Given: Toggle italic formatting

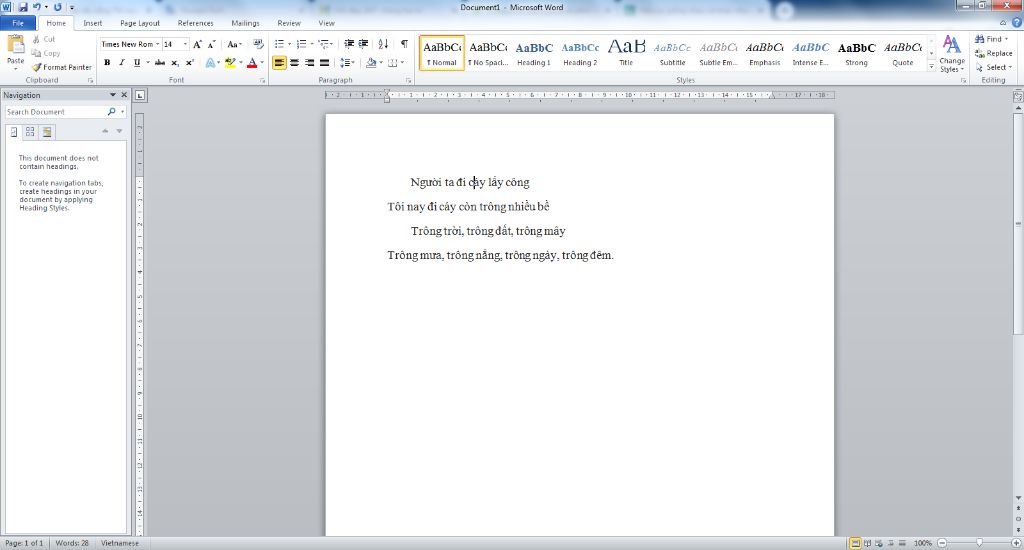Looking at the screenshot, I should (121, 63).
